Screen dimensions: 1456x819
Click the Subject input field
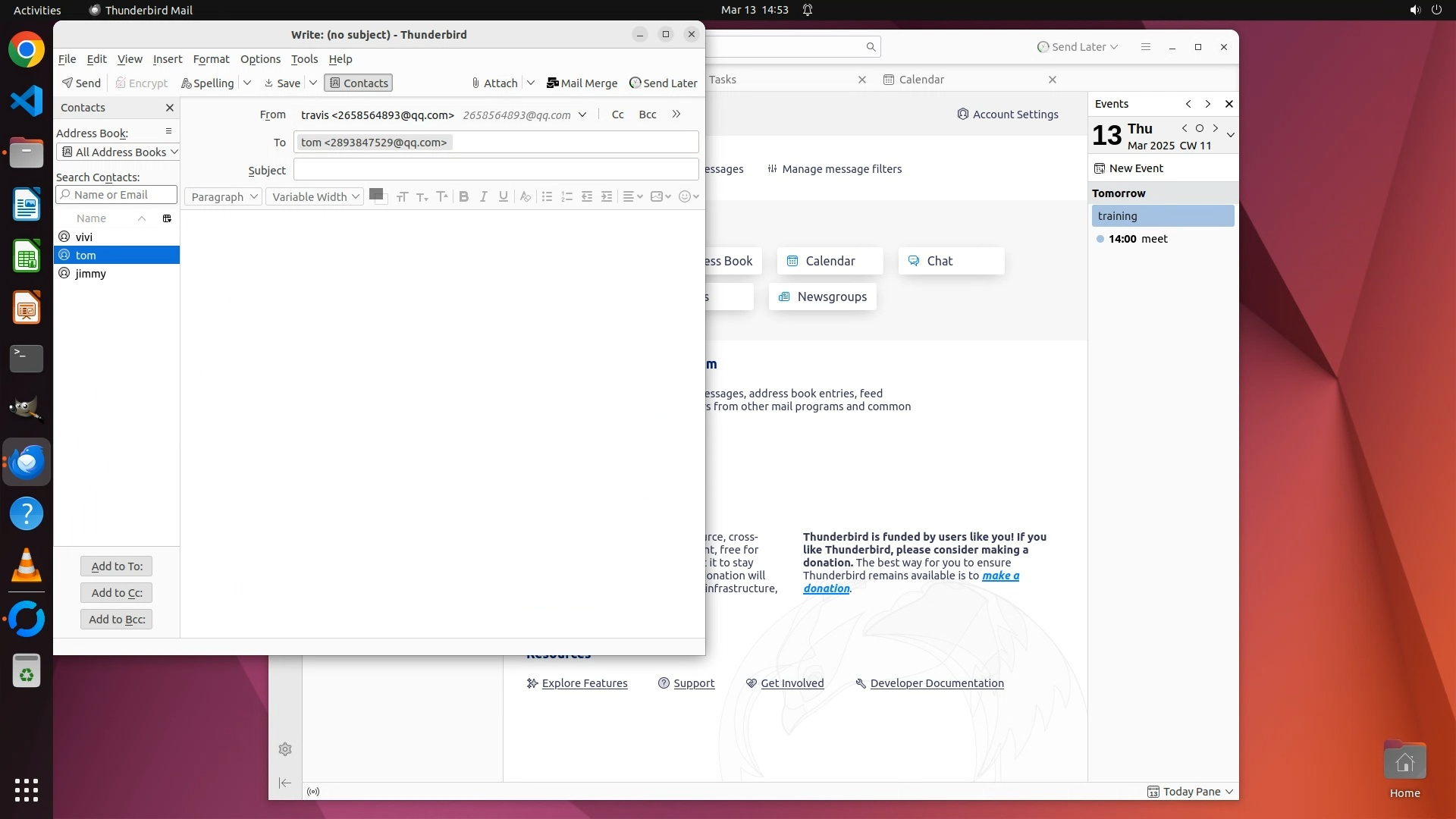(496, 170)
